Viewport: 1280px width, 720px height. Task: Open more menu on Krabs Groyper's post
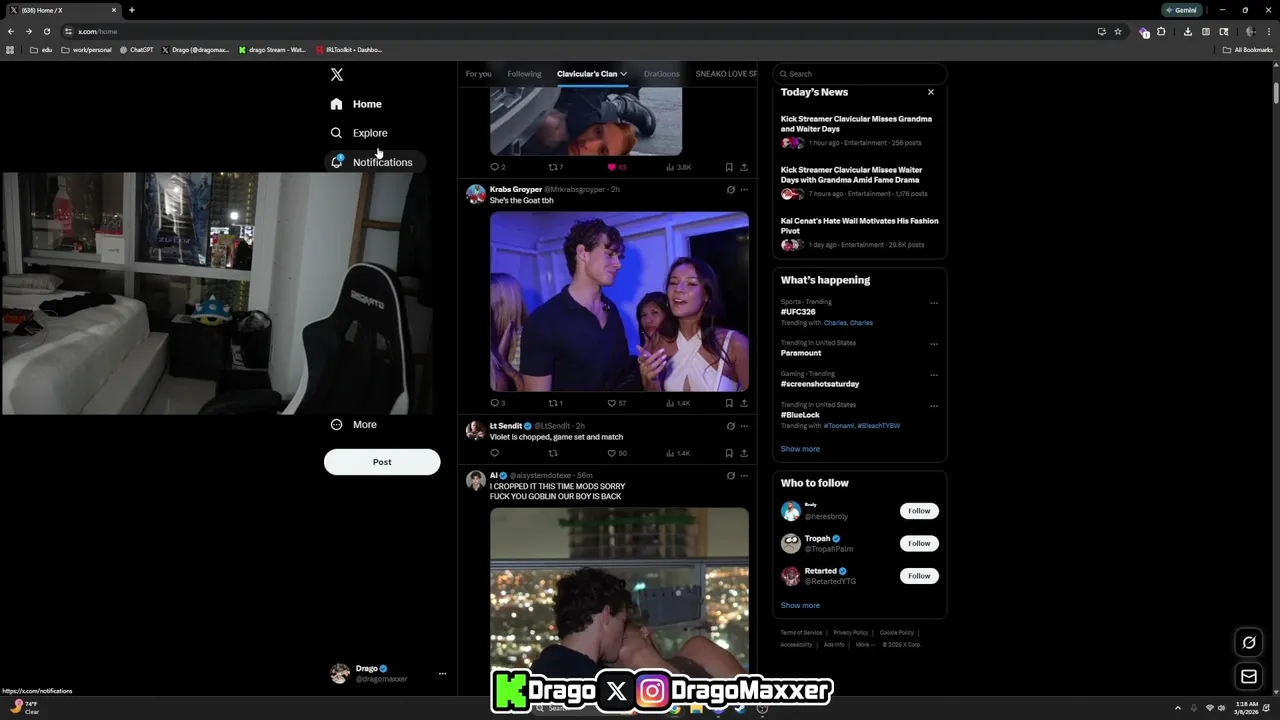click(x=744, y=190)
